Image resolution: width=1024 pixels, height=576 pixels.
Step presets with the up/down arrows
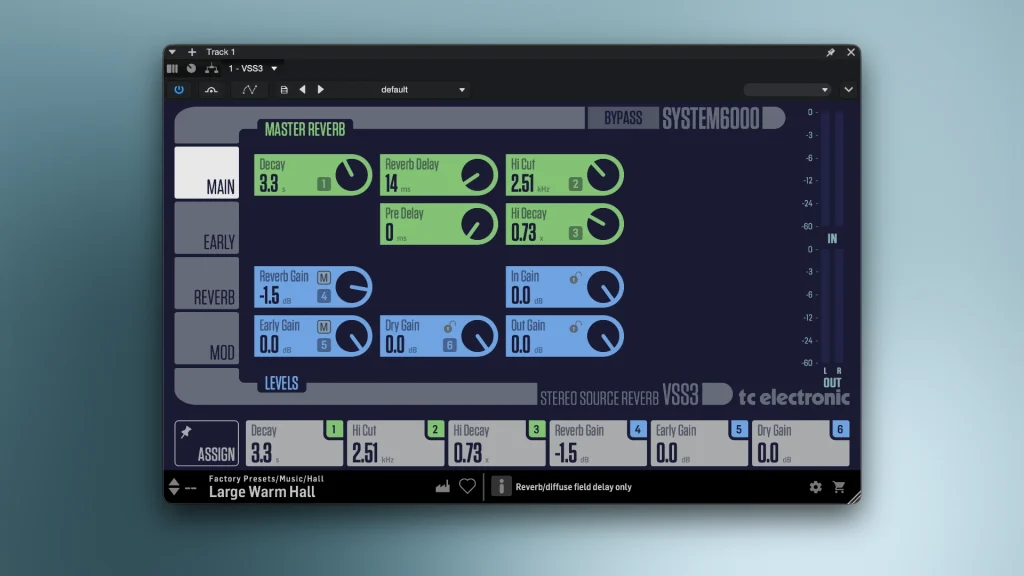point(174,487)
